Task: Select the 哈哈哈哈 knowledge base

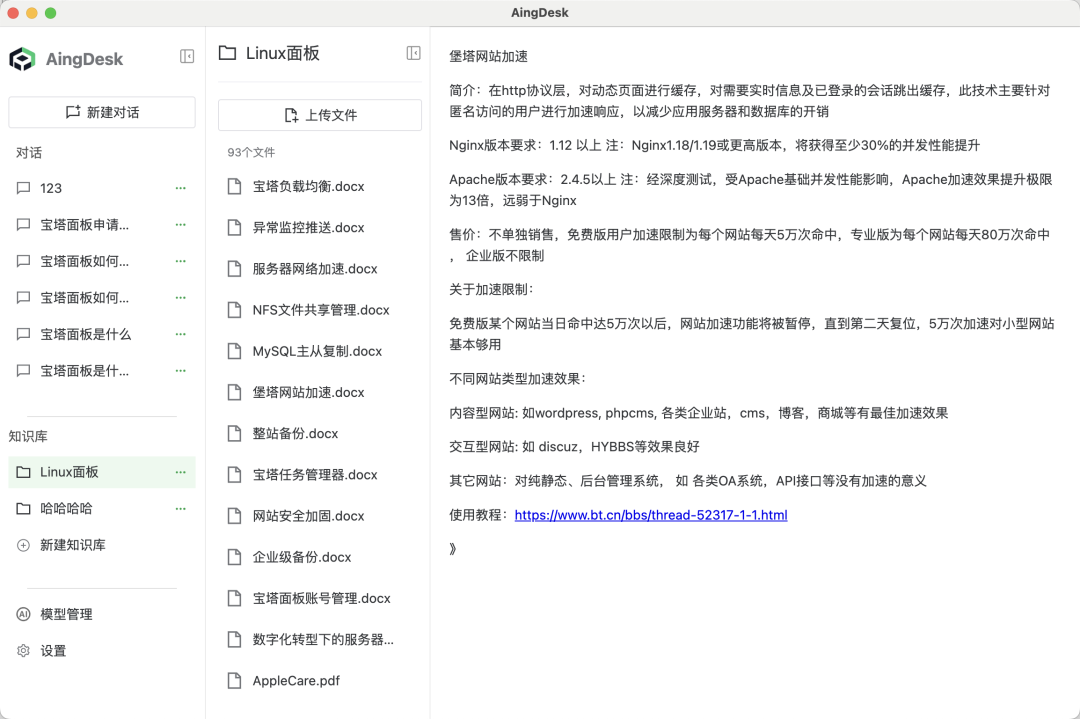Action: pyautogui.click(x=102, y=508)
